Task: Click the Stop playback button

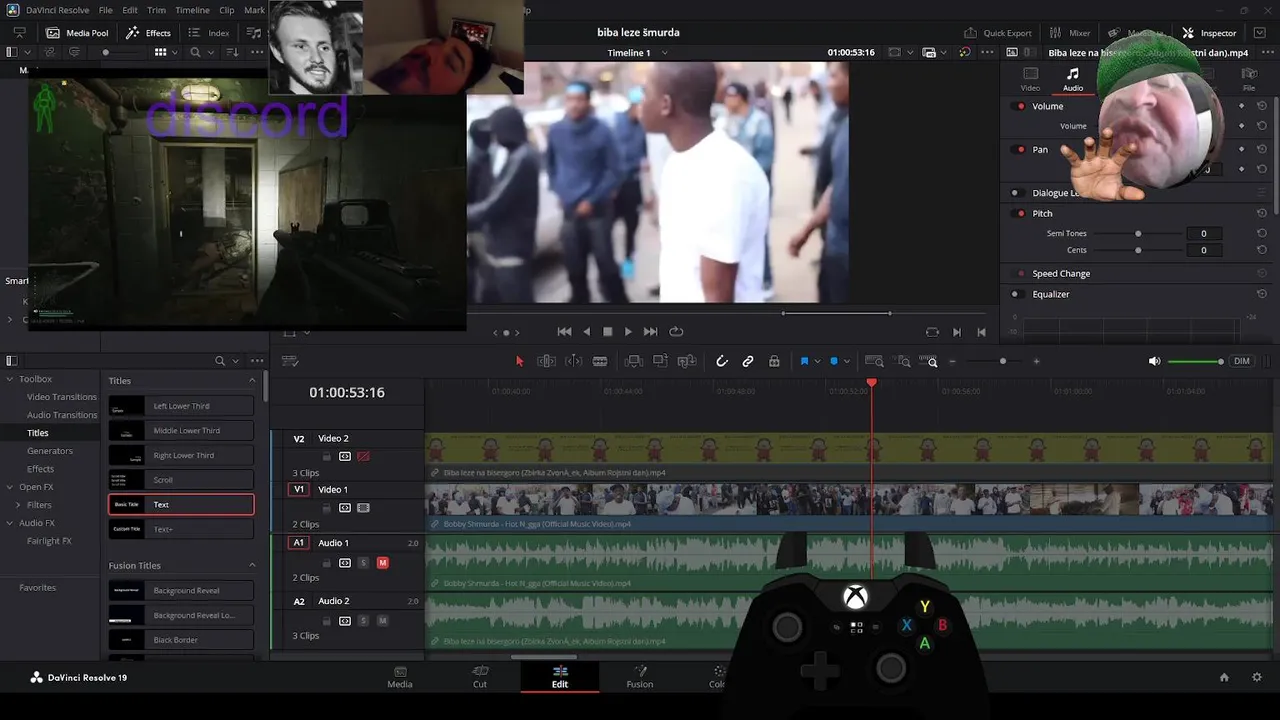Action: point(607,332)
